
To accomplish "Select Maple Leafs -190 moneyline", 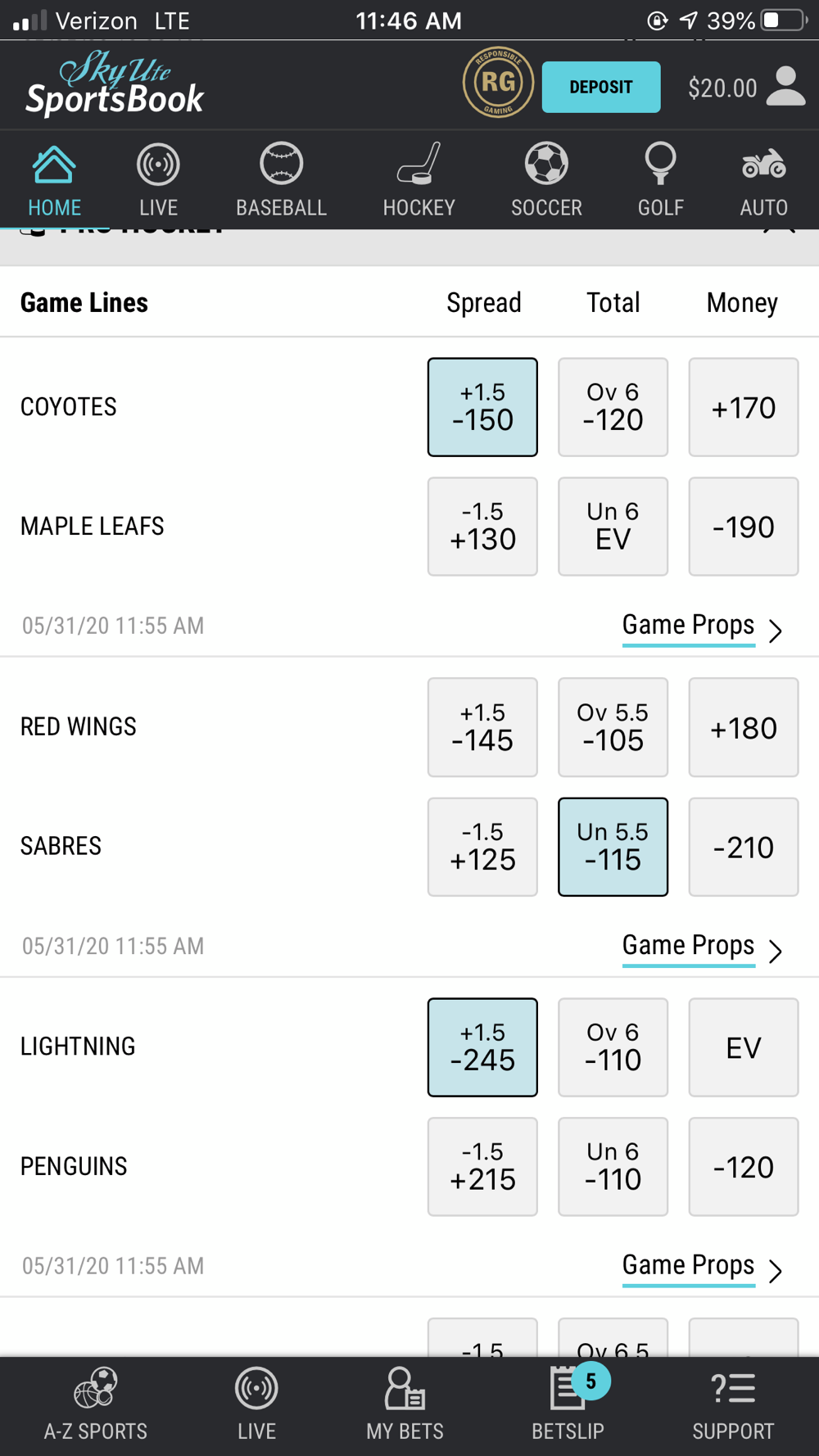I will click(743, 527).
